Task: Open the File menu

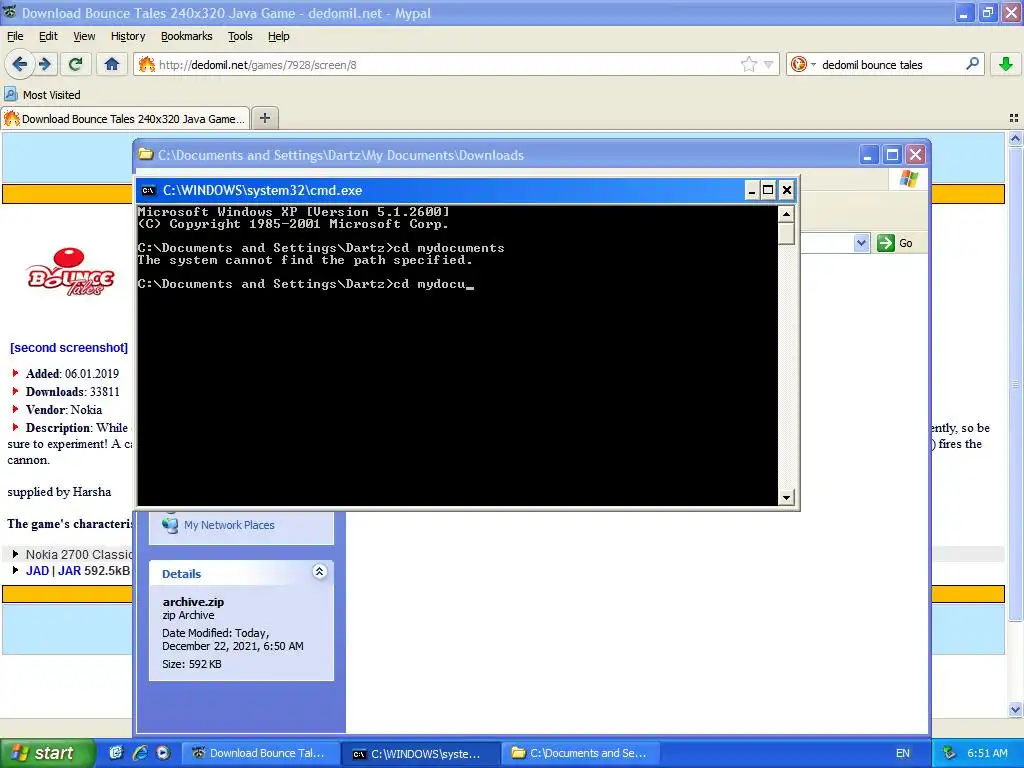Action: [14, 36]
